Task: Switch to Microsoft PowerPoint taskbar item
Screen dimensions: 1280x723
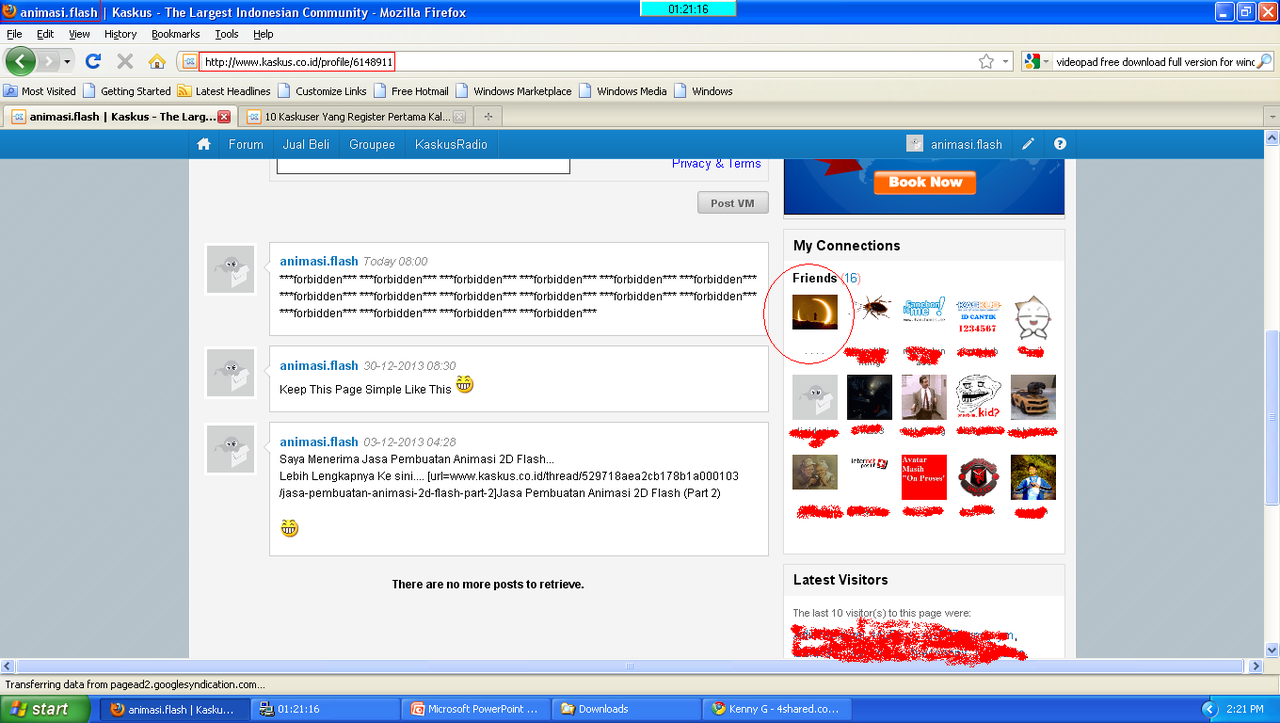Action: coord(474,709)
